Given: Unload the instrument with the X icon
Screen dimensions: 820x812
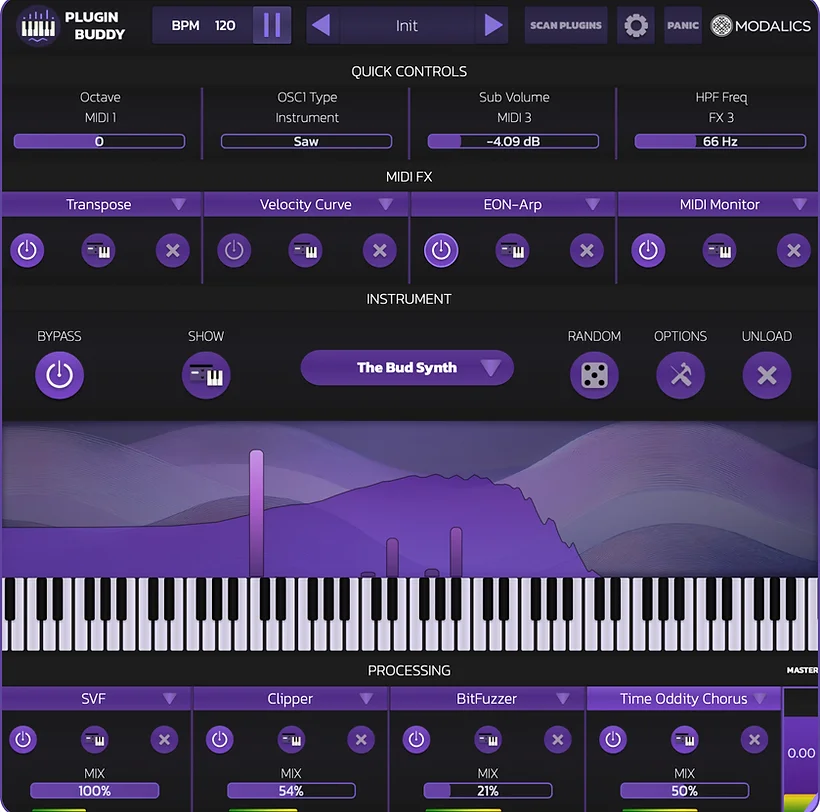Looking at the screenshot, I should [766, 376].
